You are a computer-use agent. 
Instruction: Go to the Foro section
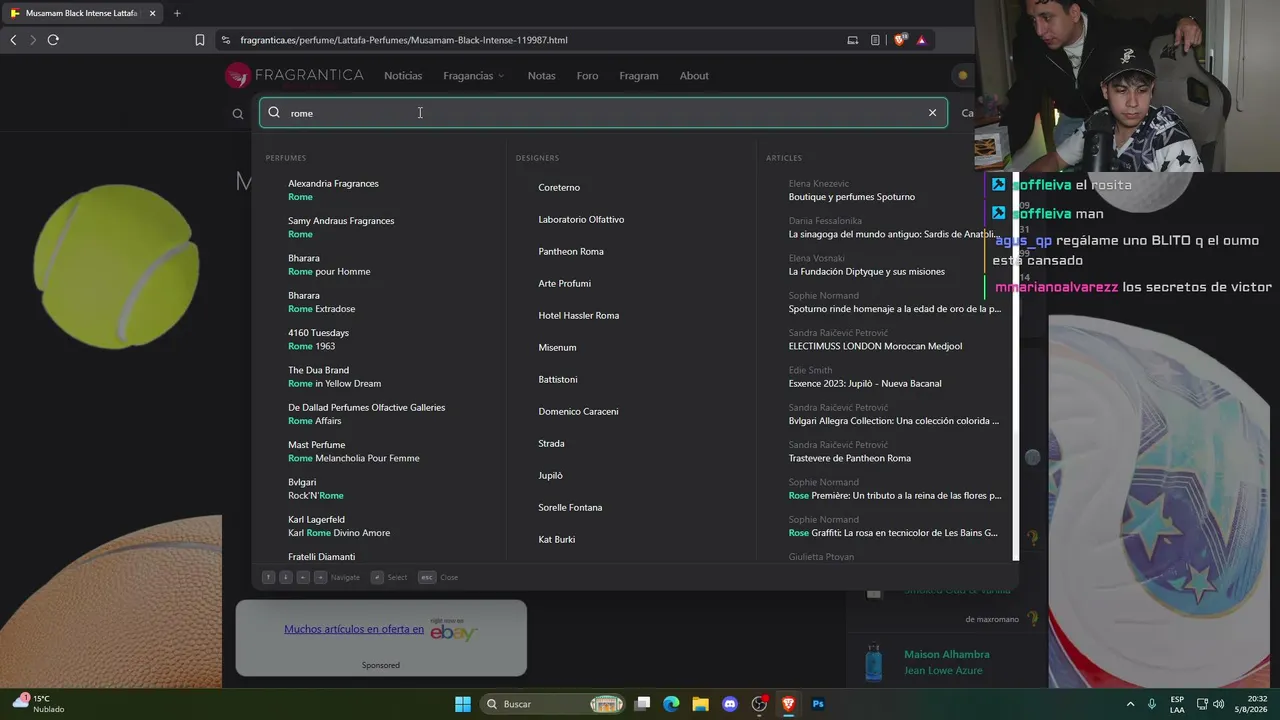(x=587, y=76)
